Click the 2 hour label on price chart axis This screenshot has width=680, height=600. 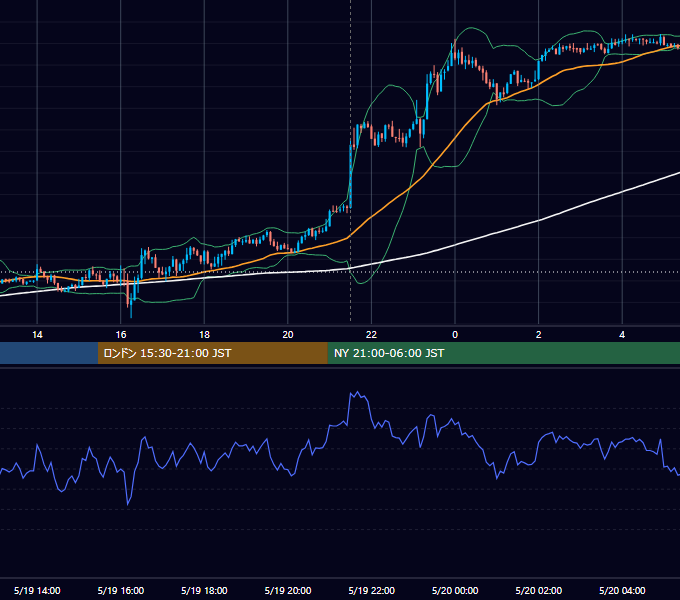coord(538,335)
